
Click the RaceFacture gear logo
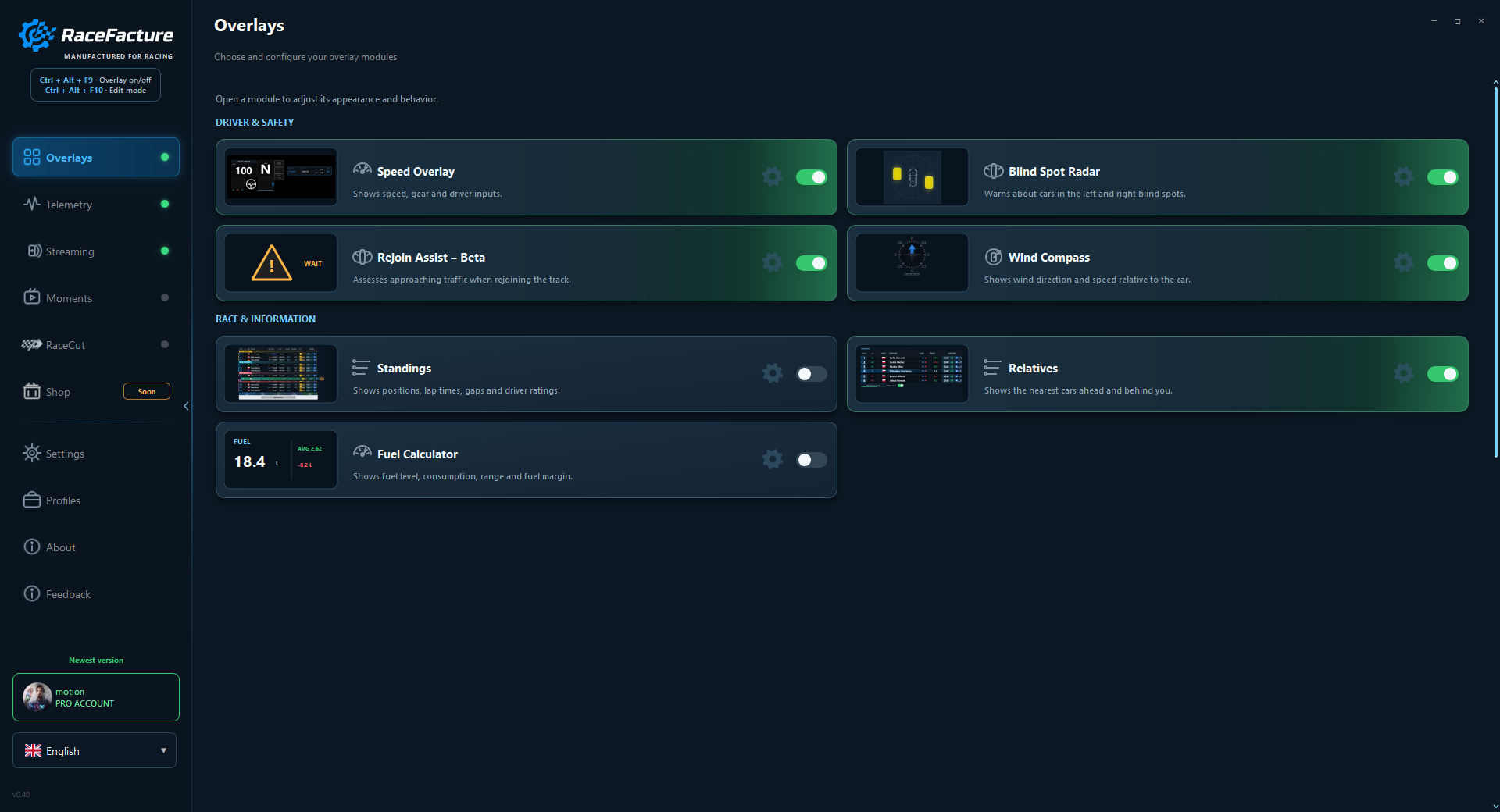pos(37,35)
